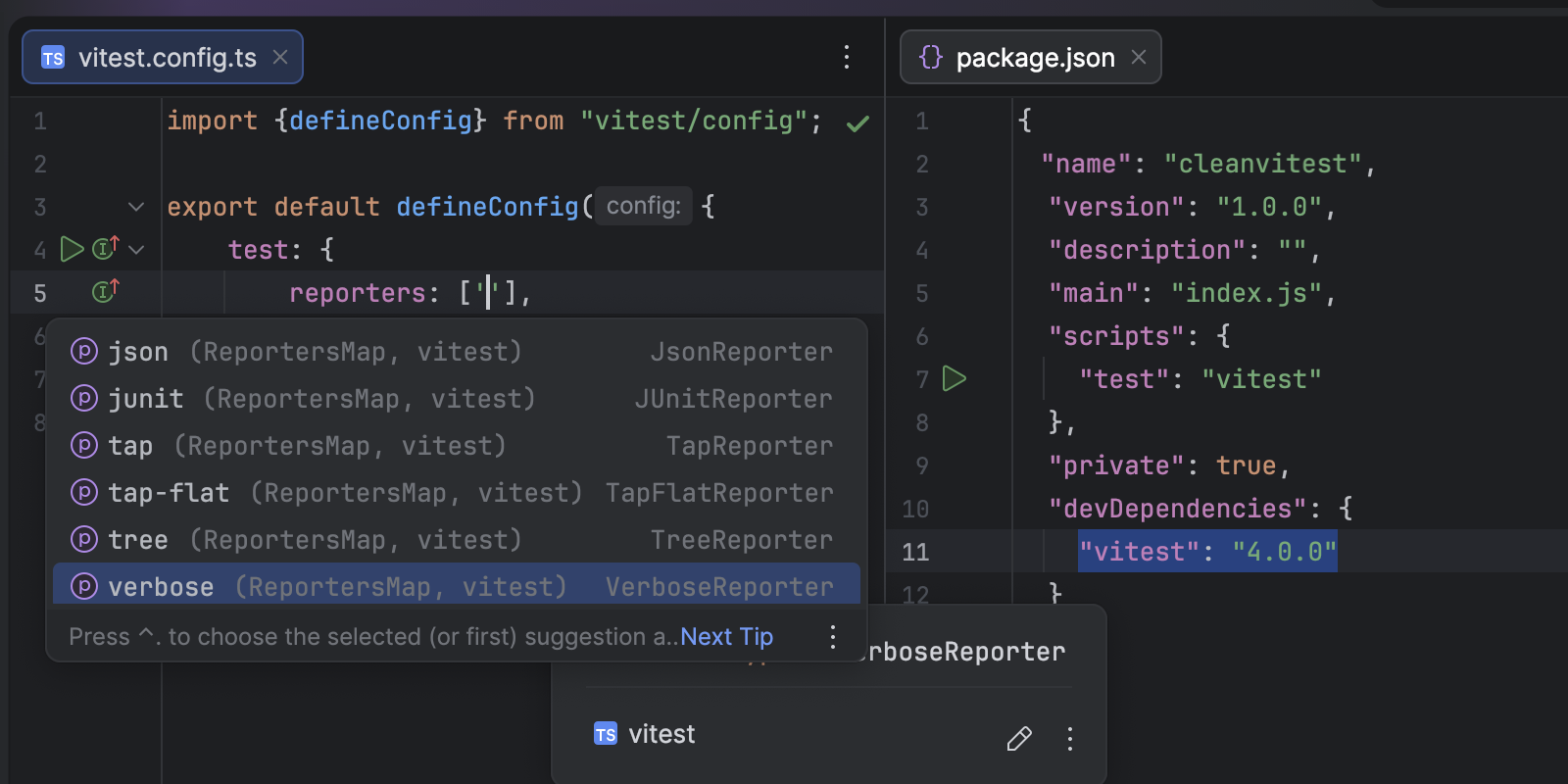Close the vitest.config.ts tab

tap(280, 57)
